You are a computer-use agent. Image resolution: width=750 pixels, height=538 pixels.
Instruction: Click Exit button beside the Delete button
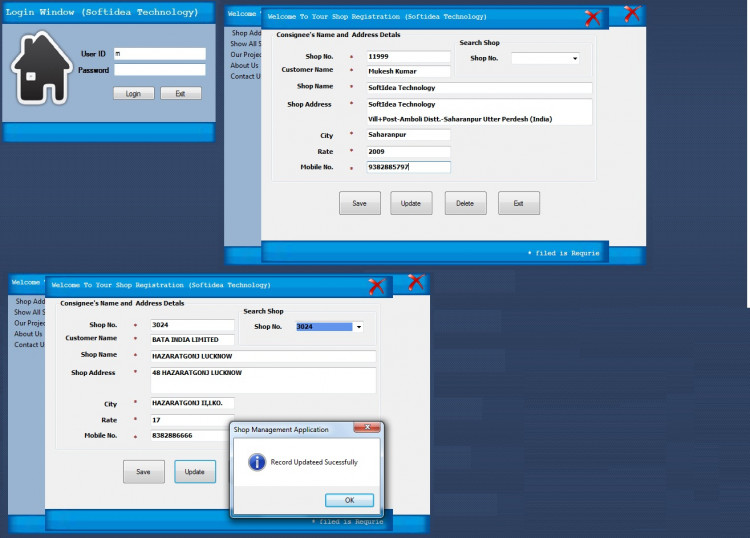pos(518,203)
